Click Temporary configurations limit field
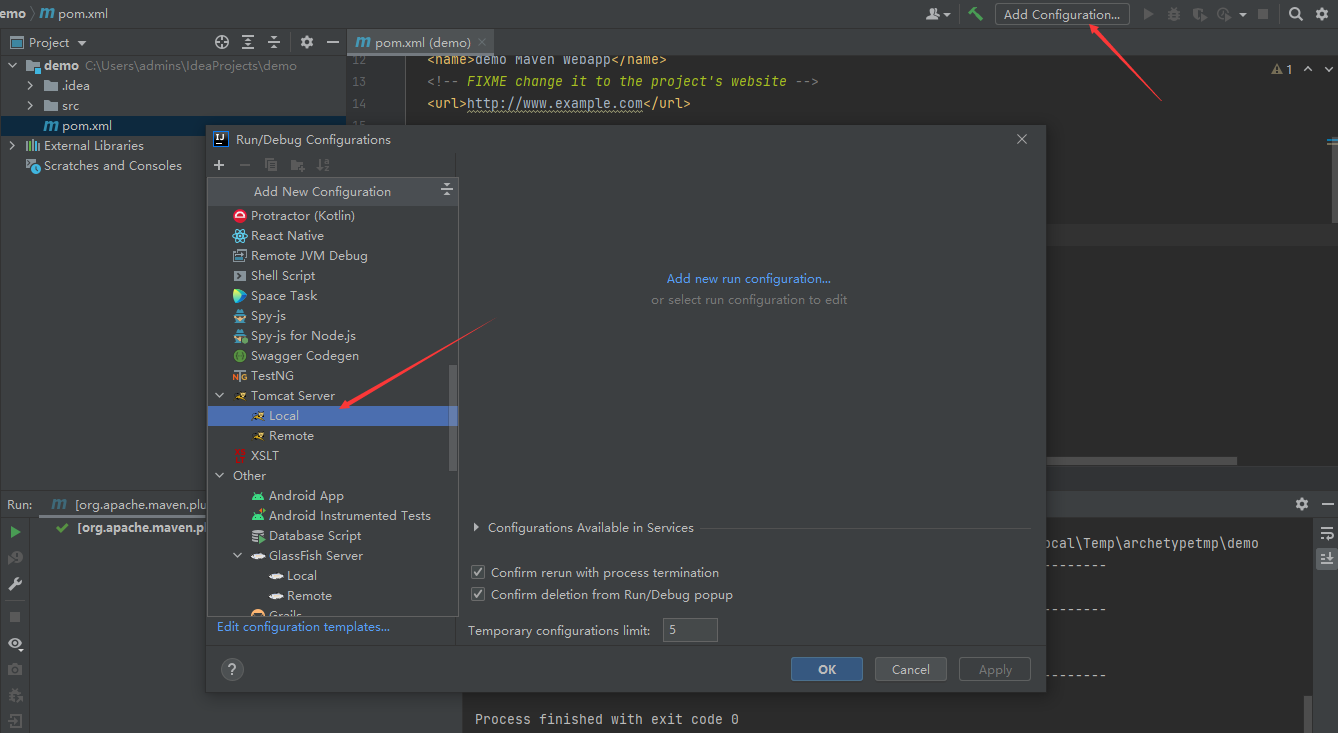The image size is (1338, 733). (690, 630)
